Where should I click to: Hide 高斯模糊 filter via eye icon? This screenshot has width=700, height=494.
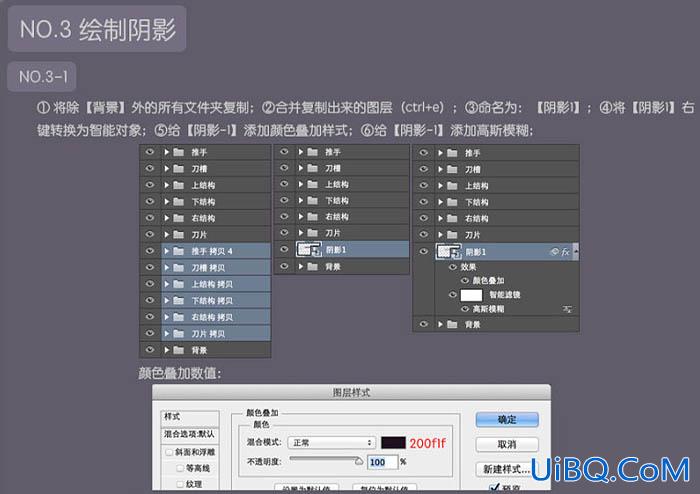coord(465,309)
